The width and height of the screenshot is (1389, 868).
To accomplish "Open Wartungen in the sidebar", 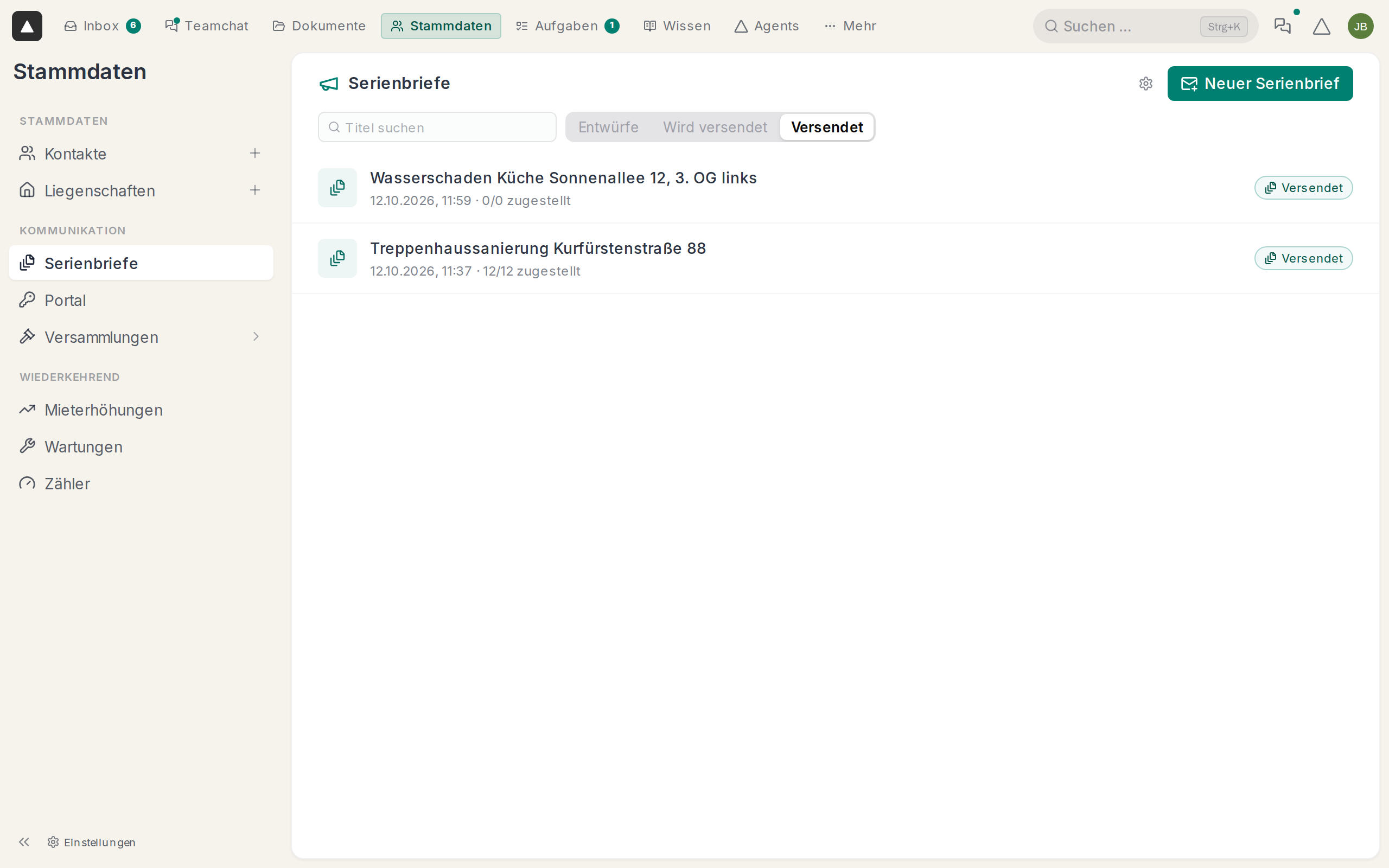I will click(141, 446).
